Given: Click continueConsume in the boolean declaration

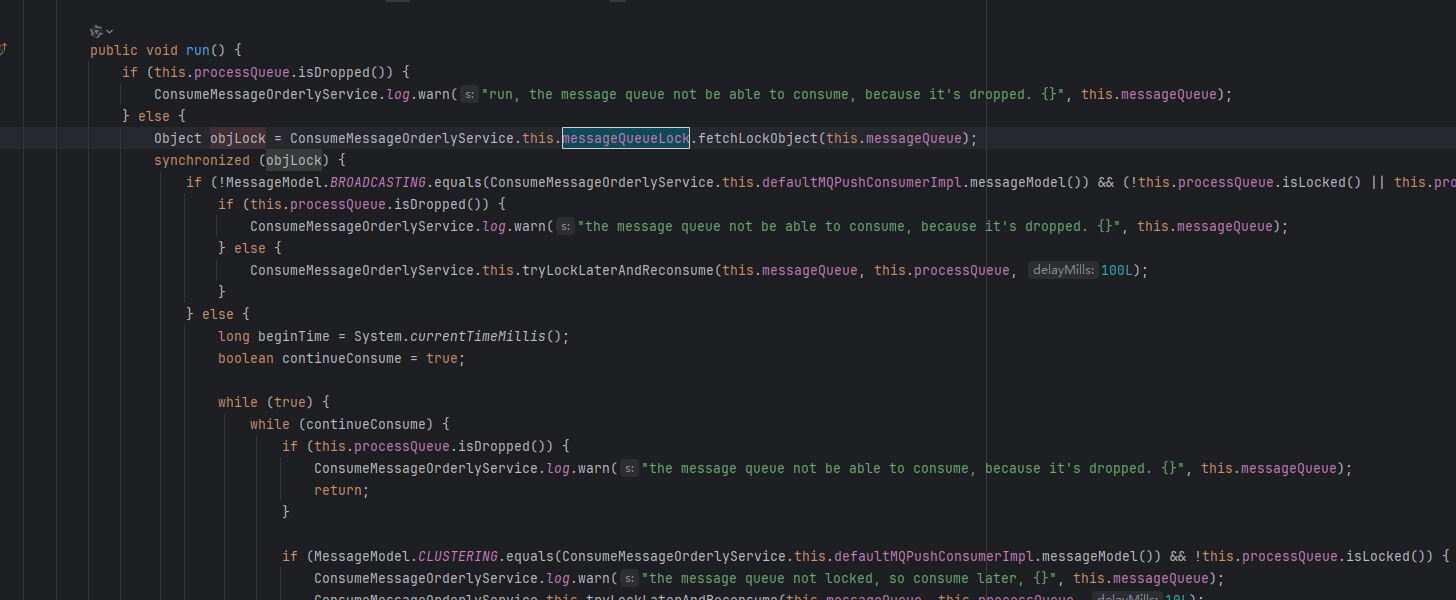Looking at the screenshot, I should coord(342,358).
